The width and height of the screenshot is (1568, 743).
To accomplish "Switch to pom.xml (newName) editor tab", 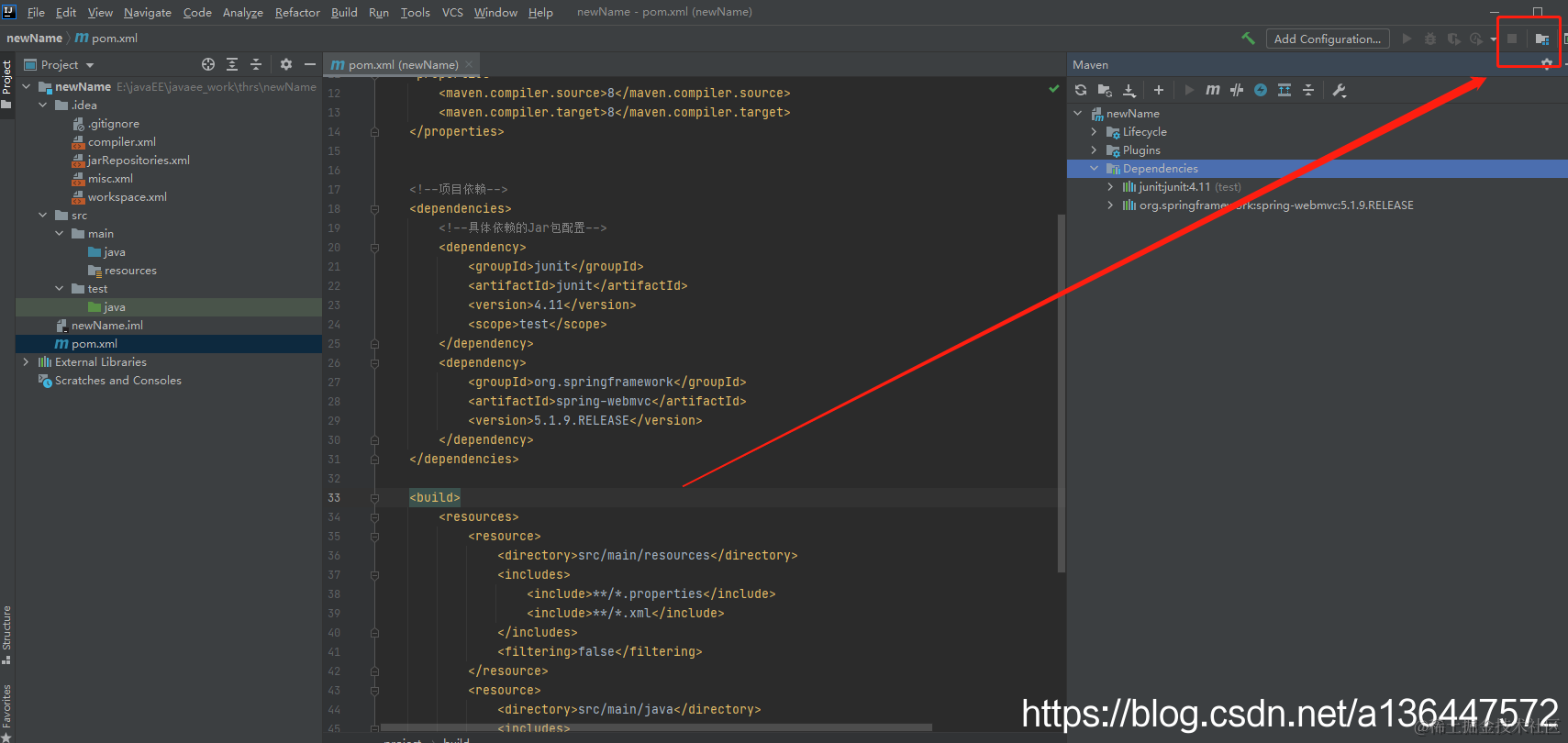I will click(402, 64).
